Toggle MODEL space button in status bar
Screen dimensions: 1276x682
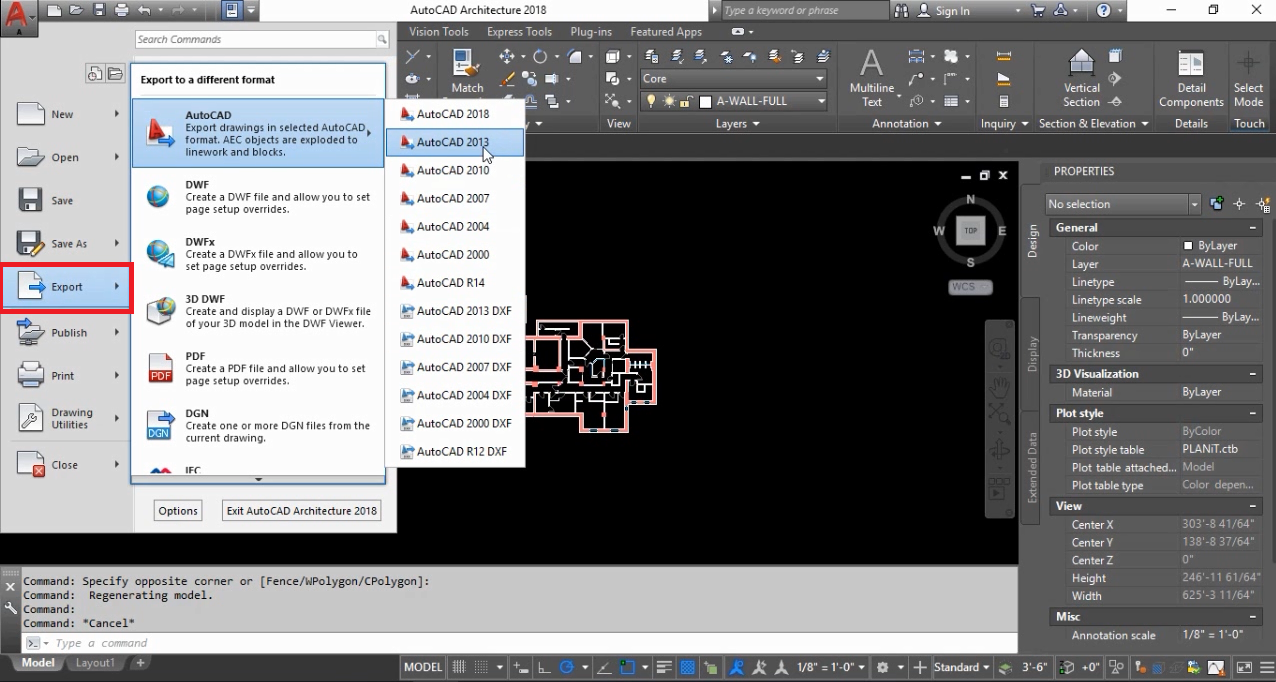point(423,667)
